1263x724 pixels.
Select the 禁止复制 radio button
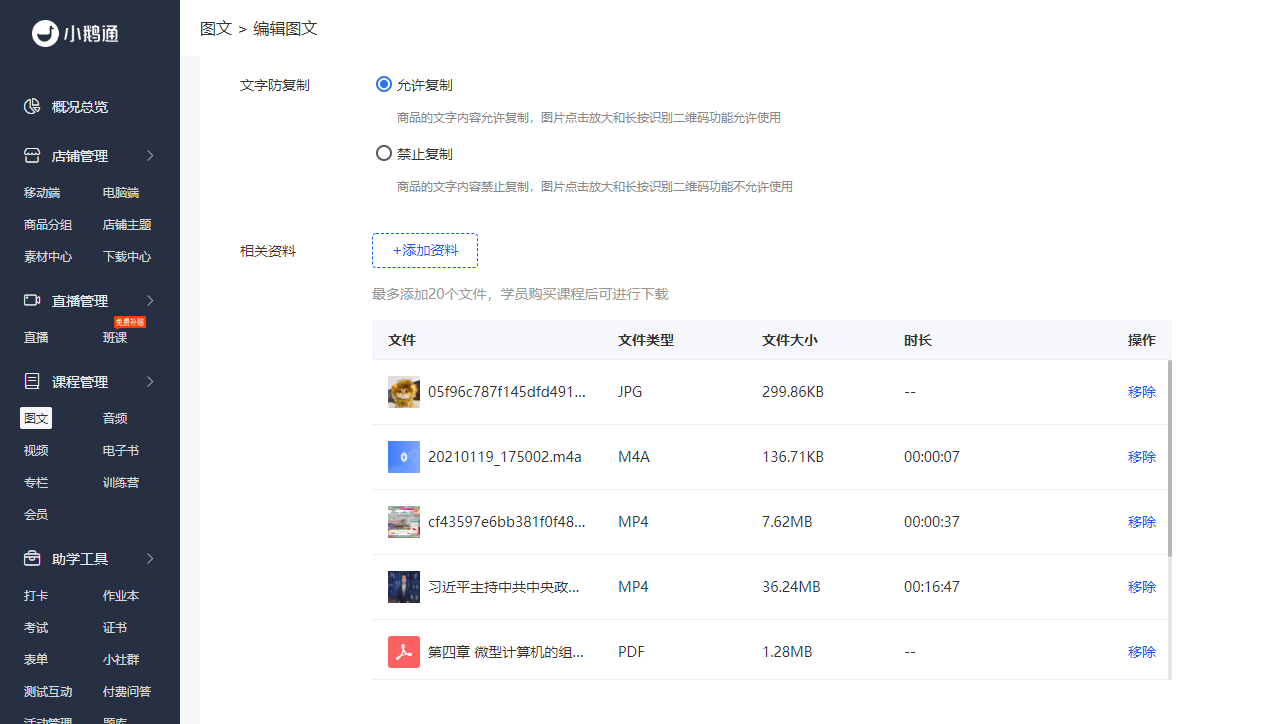pyautogui.click(x=383, y=154)
